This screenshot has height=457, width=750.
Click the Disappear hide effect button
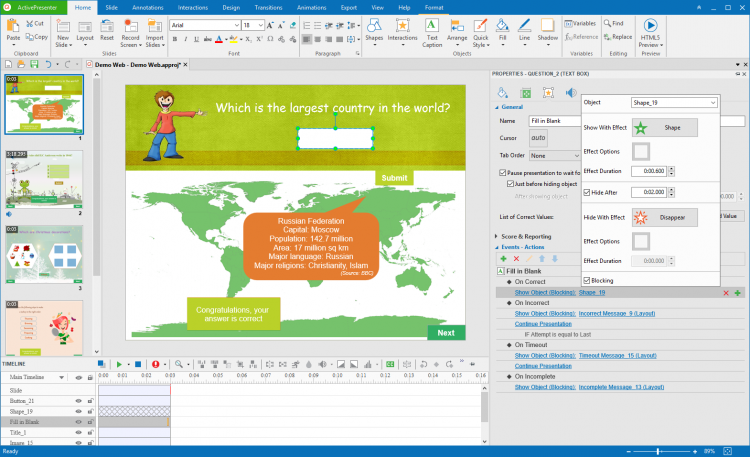[x=664, y=216]
